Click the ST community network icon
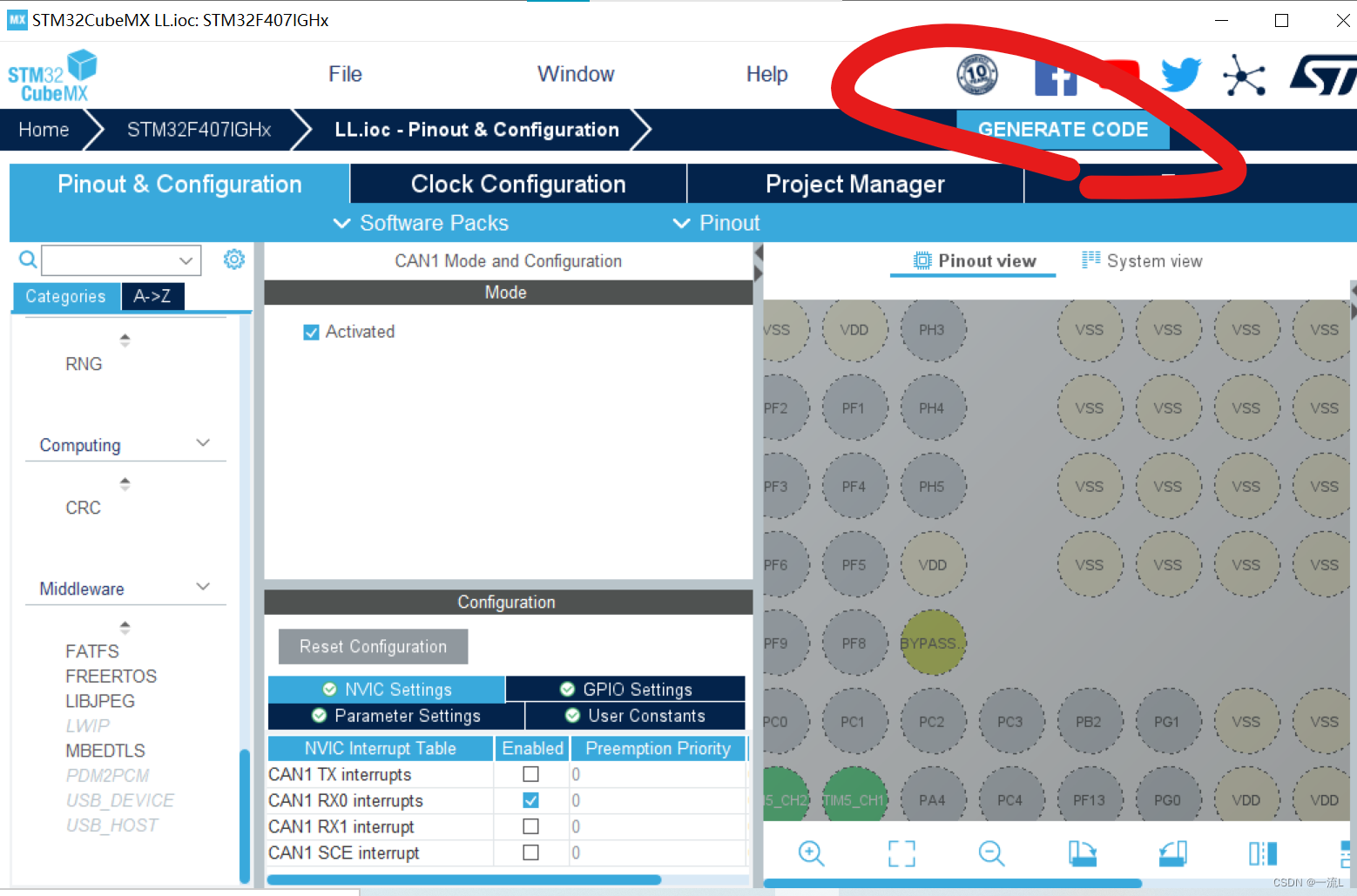This screenshot has width=1357, height=896. point(1244,75)
